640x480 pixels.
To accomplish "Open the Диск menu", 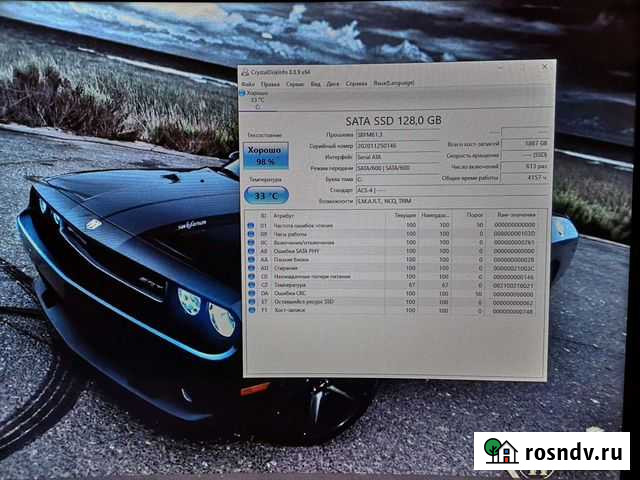I will pos(331,83).
